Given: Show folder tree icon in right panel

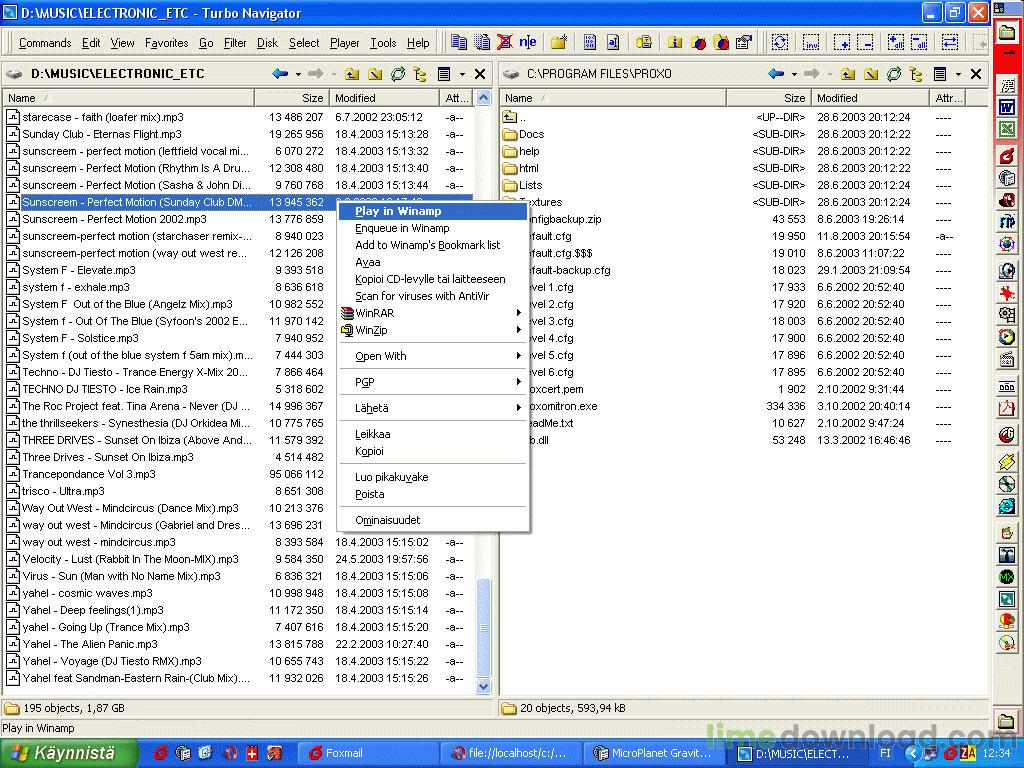Looking at the screenshot, I should click(x=916, y=74).
